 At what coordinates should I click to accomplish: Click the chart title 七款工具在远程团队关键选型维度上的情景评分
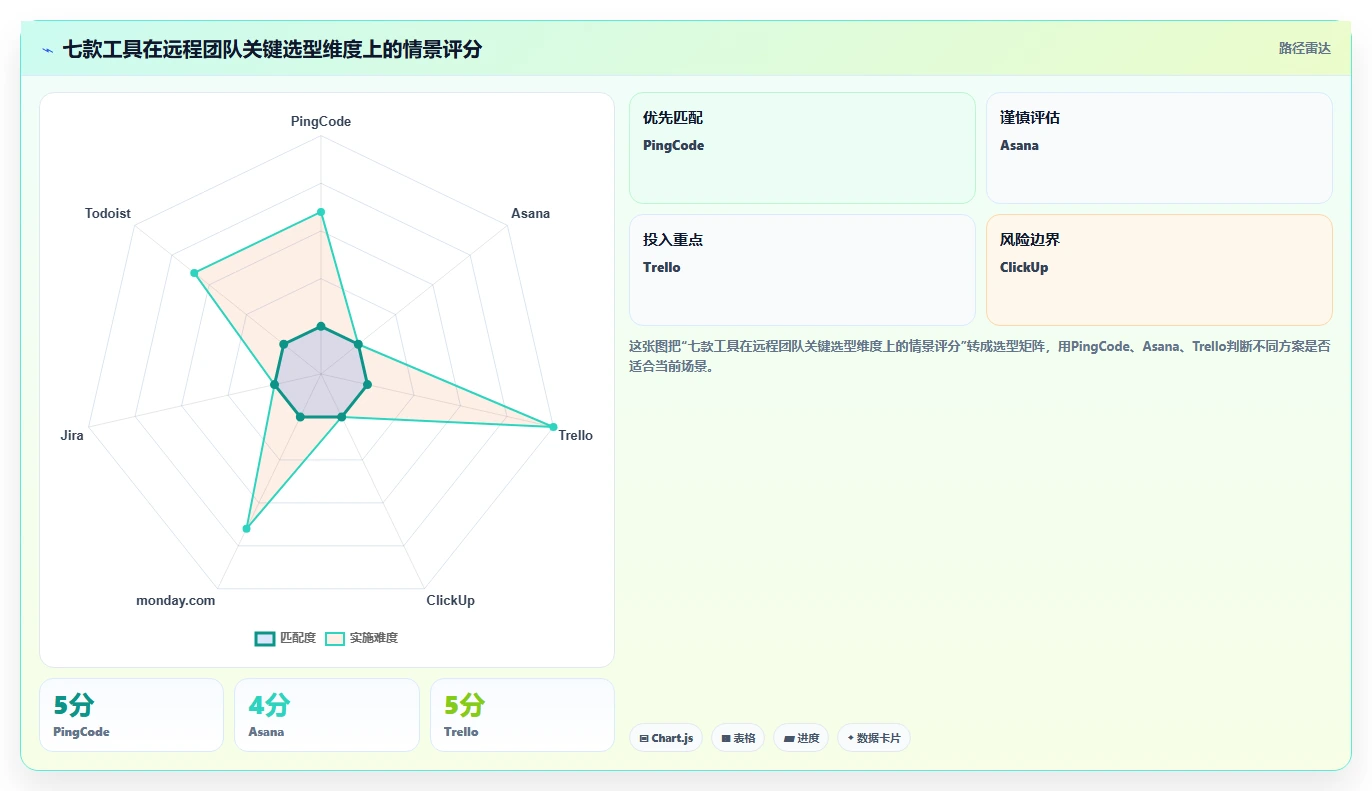272,49
